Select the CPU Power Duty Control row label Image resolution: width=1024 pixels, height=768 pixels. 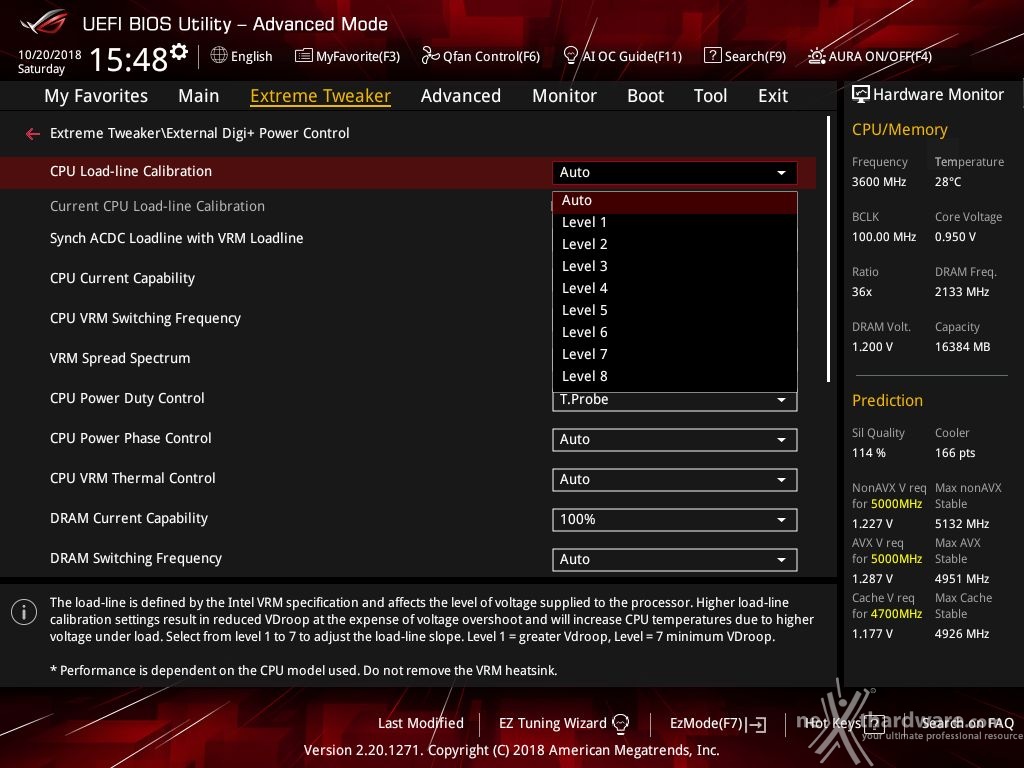[127, 398]
